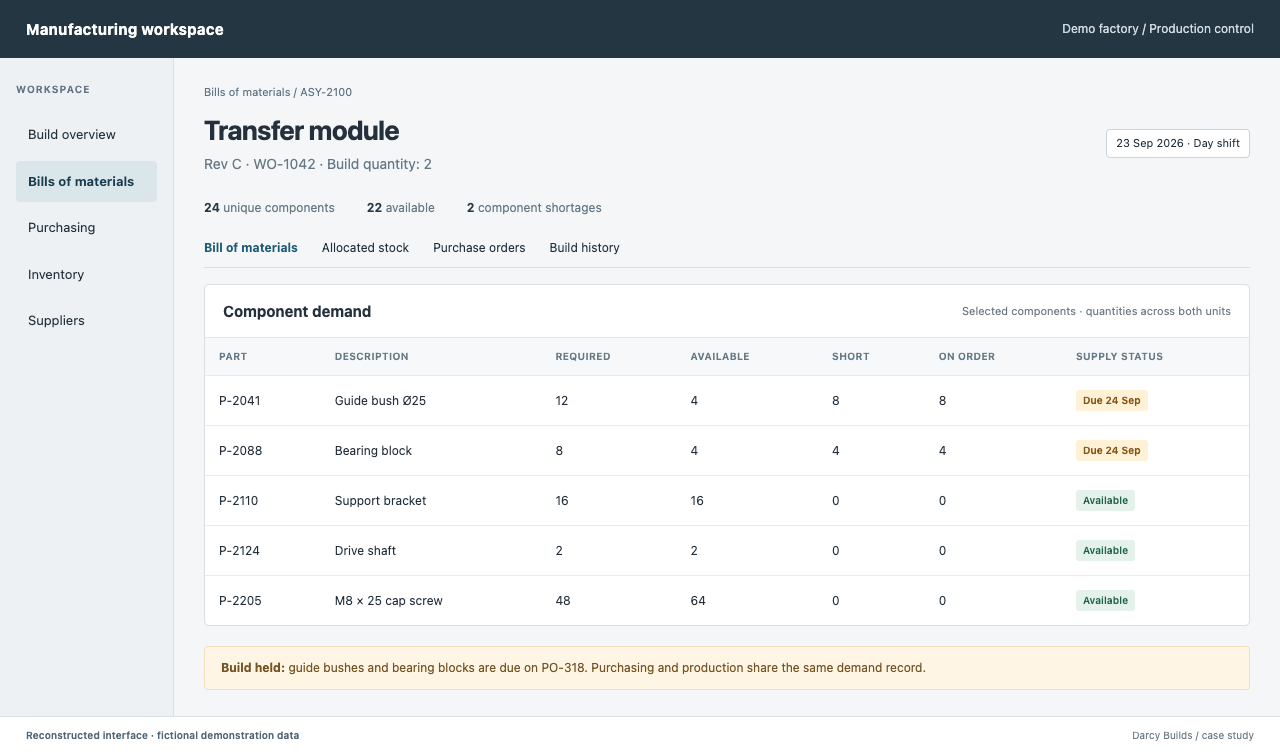Click the Due 24 Sep badge for P-2041
This screenshot has width=1280, height=754.
point(1111,401)
